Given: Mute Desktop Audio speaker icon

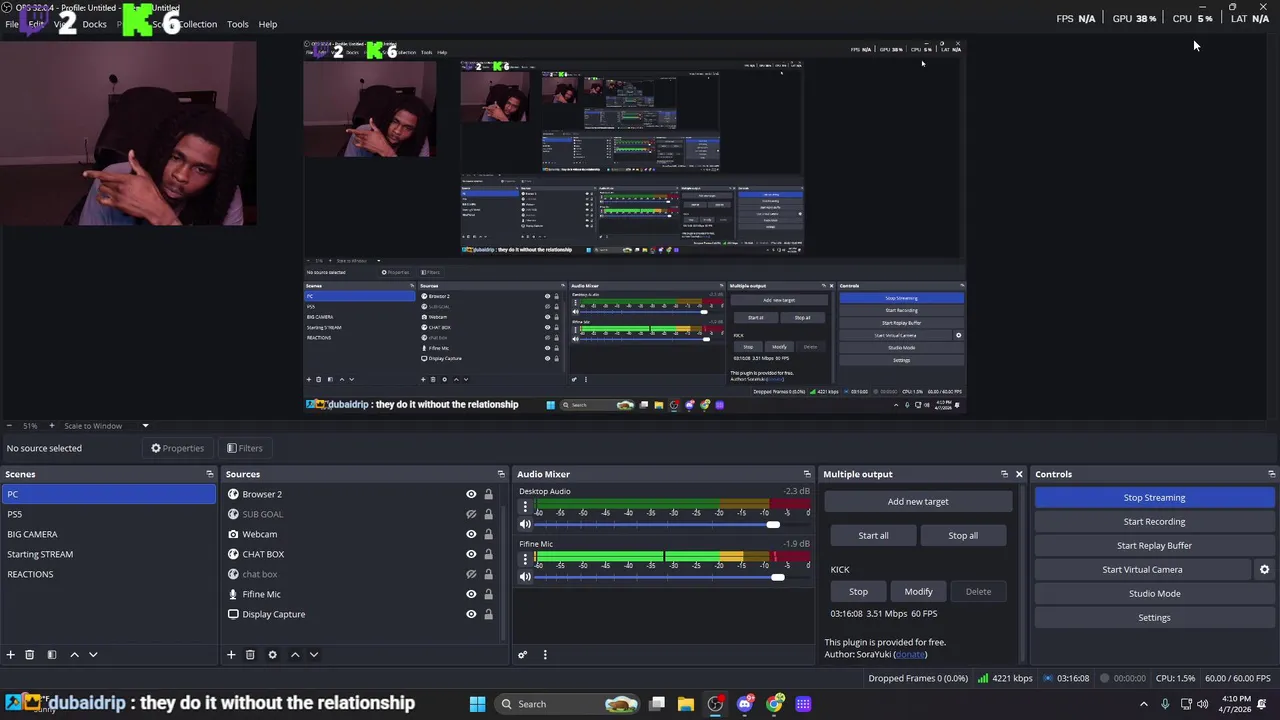Looking at the screenshot, I should pos(525,524).
